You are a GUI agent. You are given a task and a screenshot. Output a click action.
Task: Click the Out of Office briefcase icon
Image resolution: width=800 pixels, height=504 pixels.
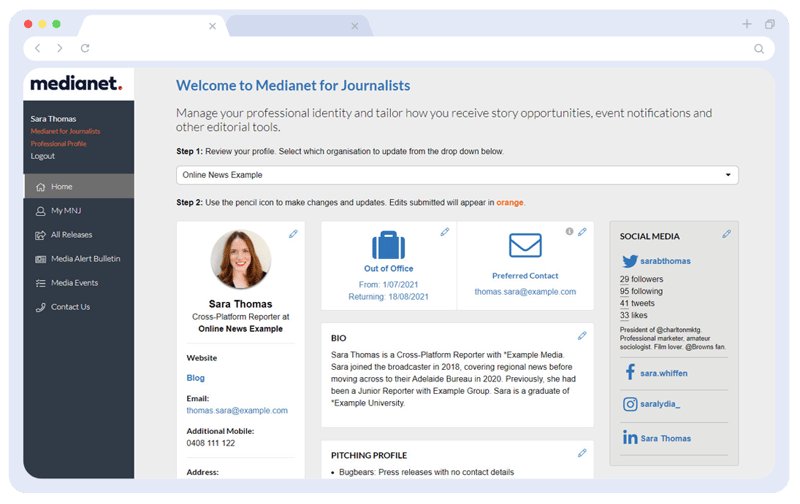[388, 245]
